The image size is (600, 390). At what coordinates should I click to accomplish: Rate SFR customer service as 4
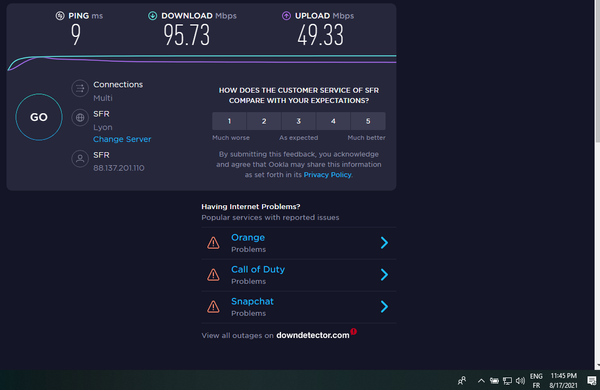333,121
